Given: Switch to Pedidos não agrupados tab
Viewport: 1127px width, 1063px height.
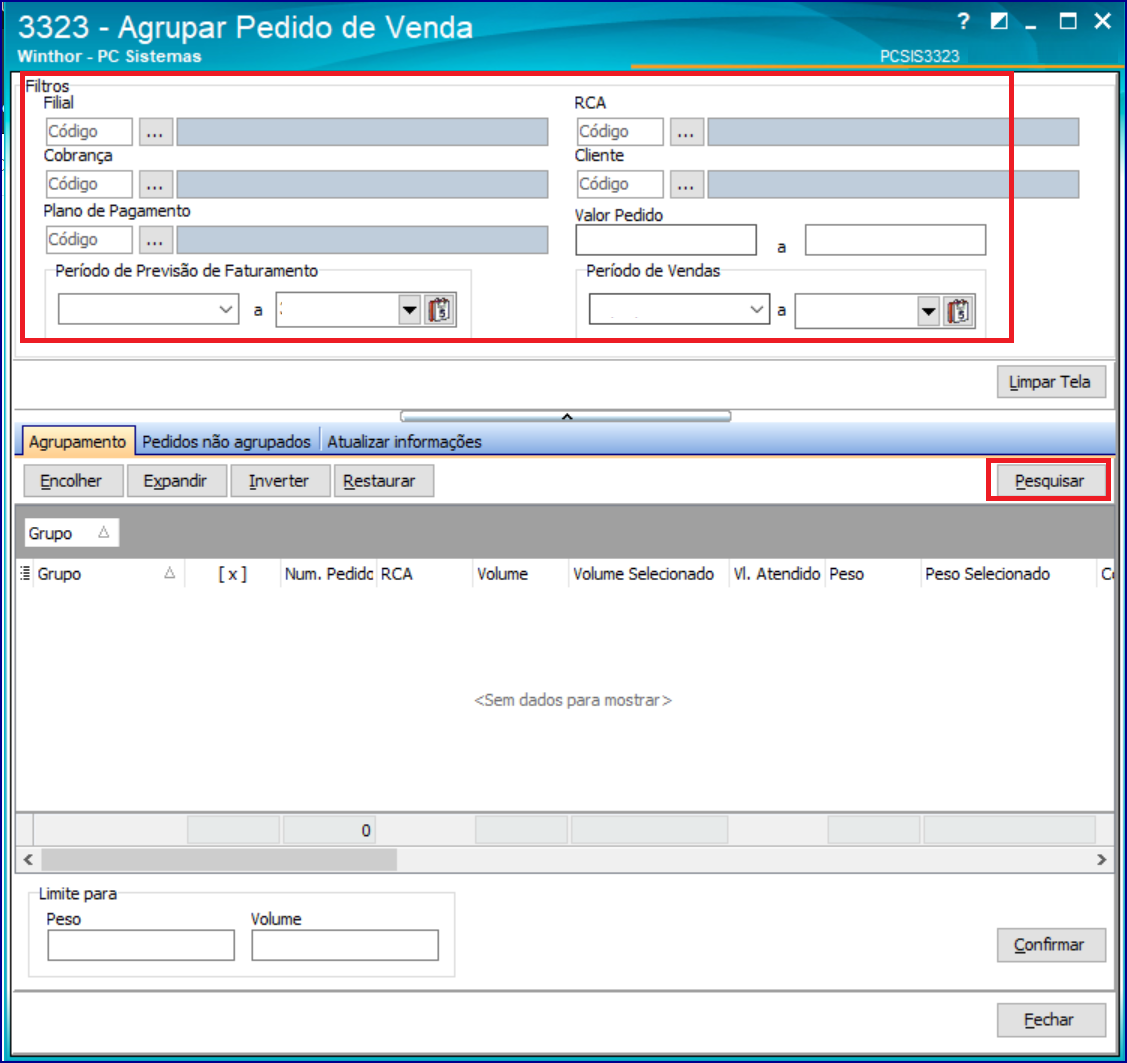Looking at the screenshot, I should [x=226, y=441].
